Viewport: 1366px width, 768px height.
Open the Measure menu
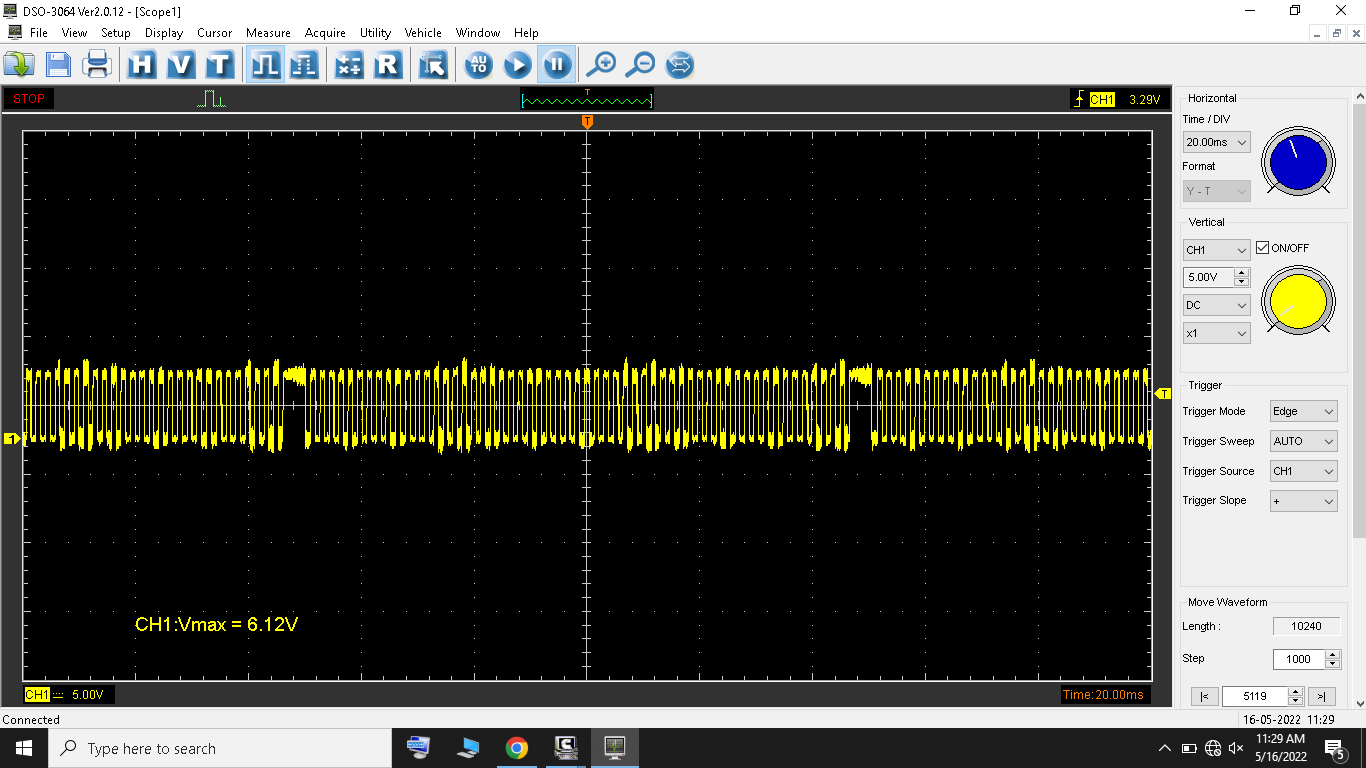click(268, 32)
